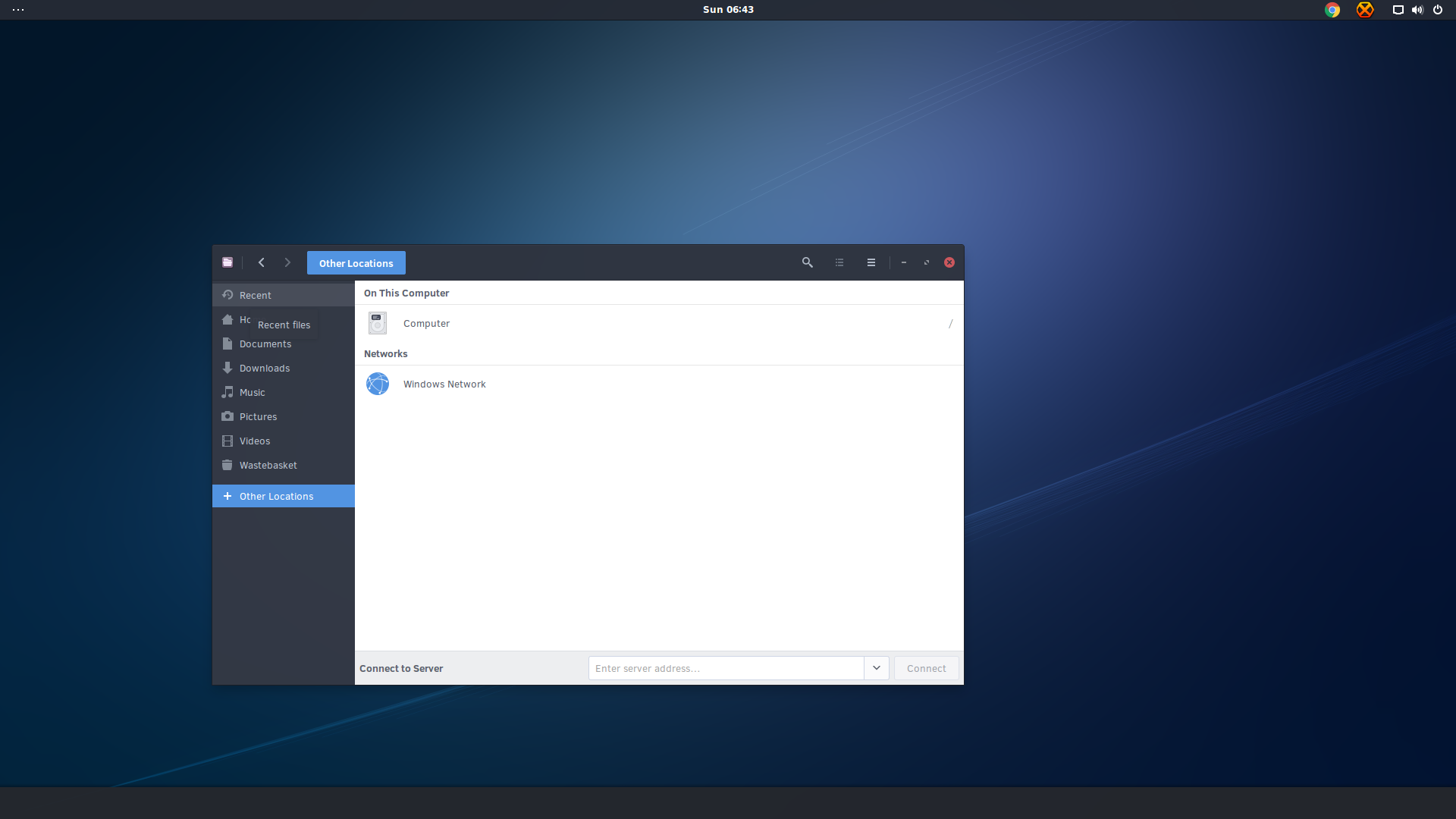The image size is (1456, 819).
Task: Go forward with the right arrow button
Action: tap(287, 262)
